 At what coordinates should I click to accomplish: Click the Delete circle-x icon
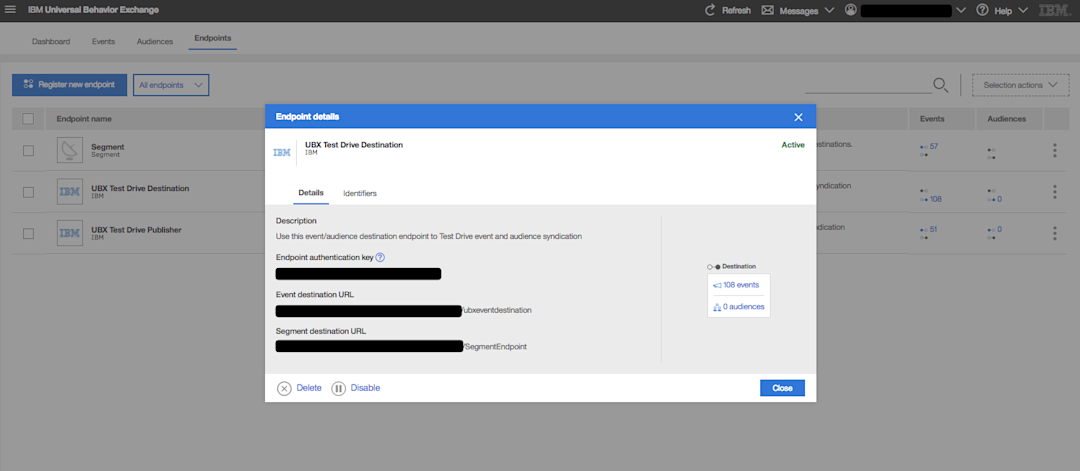tap(284, 388)
